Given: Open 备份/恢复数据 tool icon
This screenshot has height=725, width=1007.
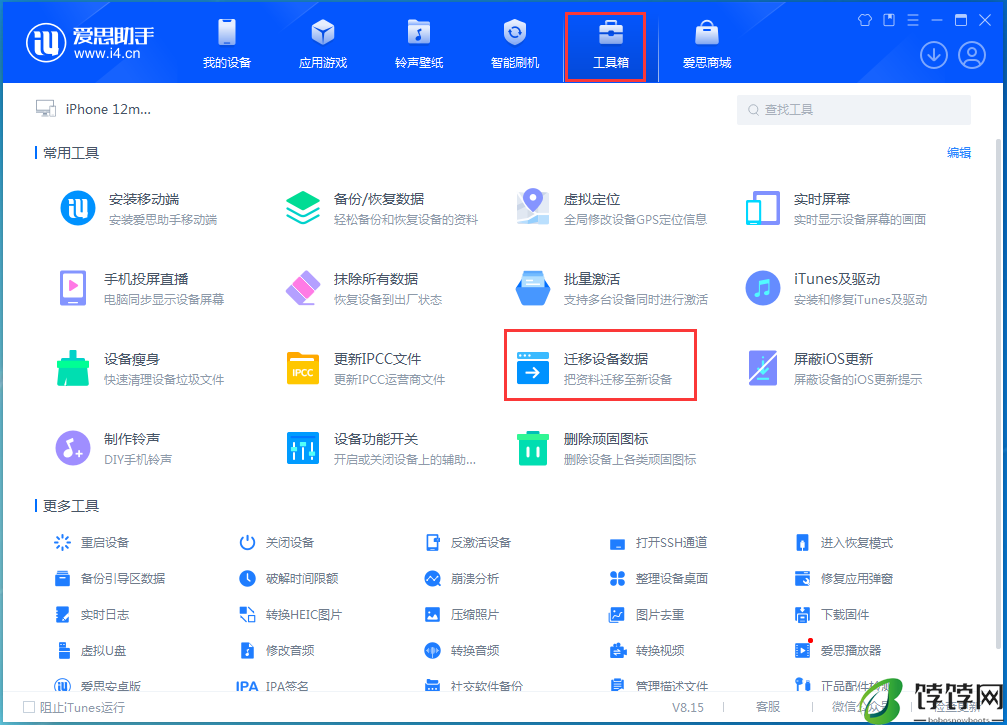Looking at the screenshot, I should [x=302, y=208].
